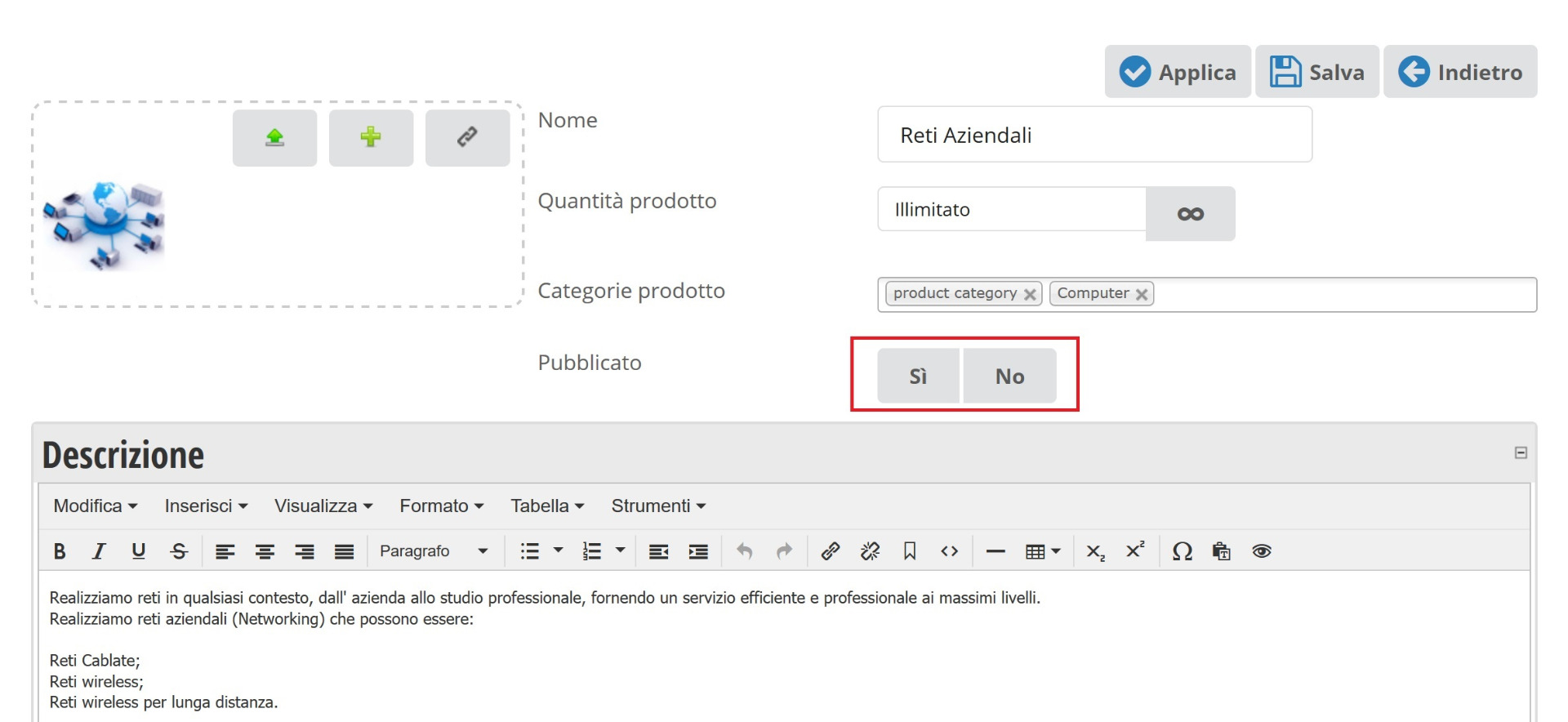The width and height of the screenshot is (1568, 722).
Task: Open the Tabella menu
Action: click(x=547, y=506)
